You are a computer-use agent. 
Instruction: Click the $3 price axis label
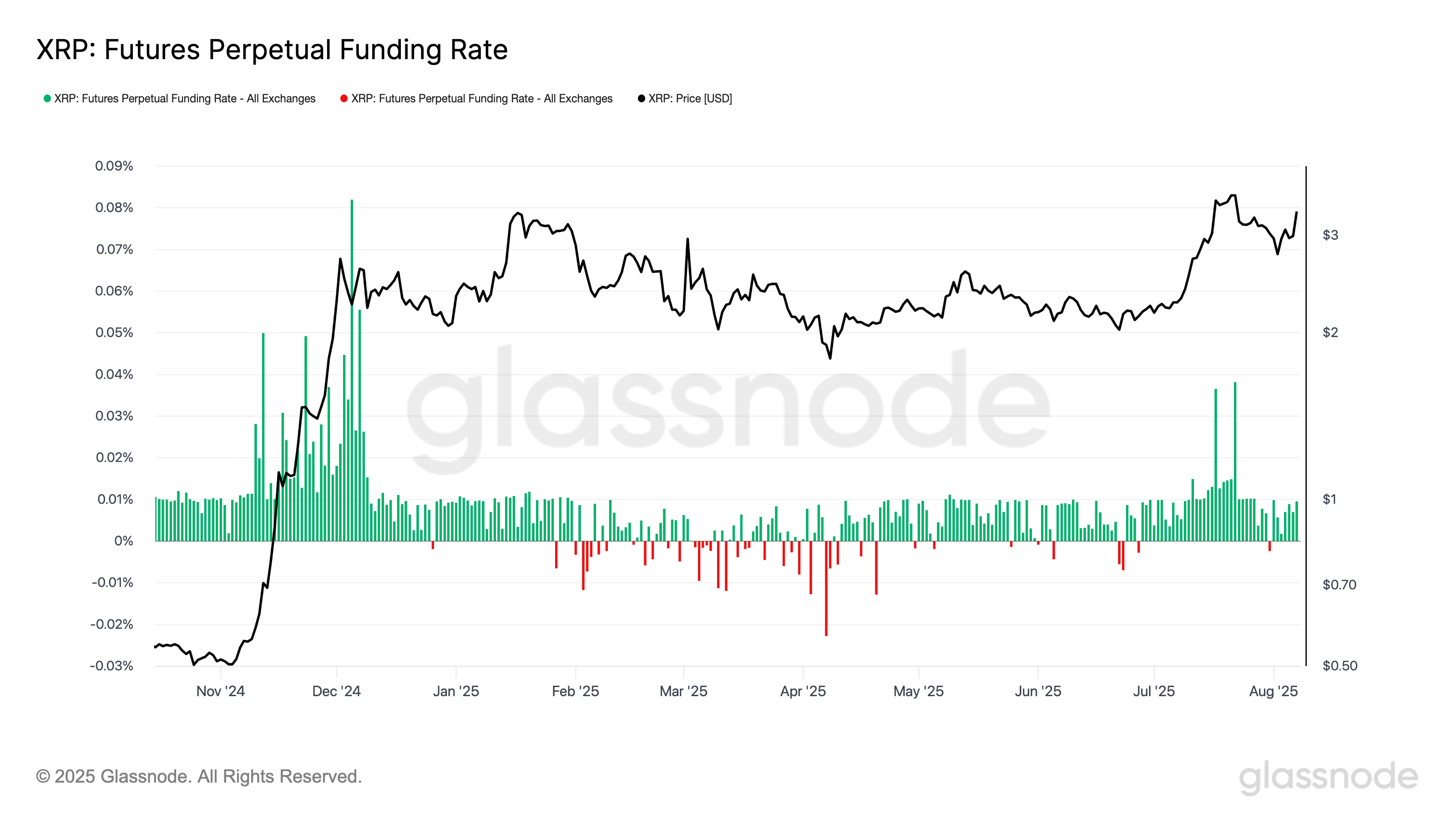[1330, 235]
